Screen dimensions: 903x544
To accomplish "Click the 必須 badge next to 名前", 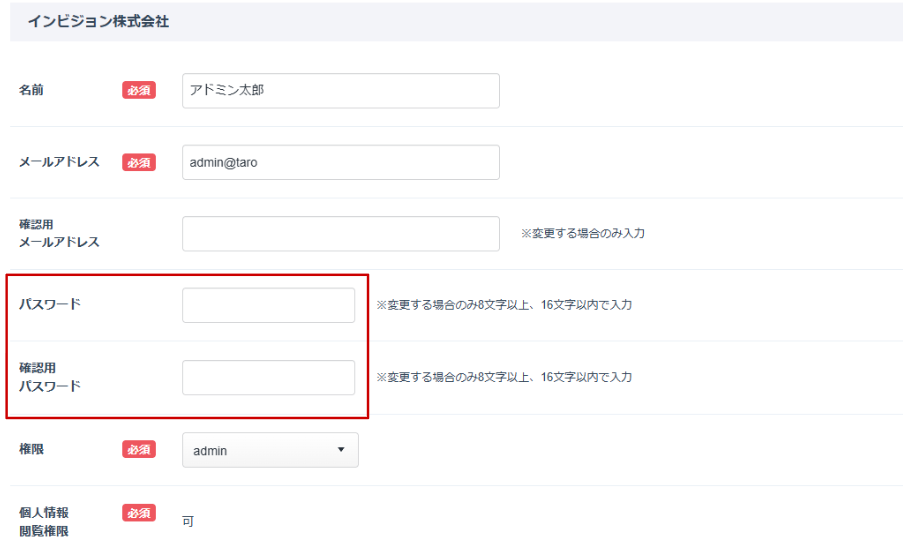I will pos(139,90).
